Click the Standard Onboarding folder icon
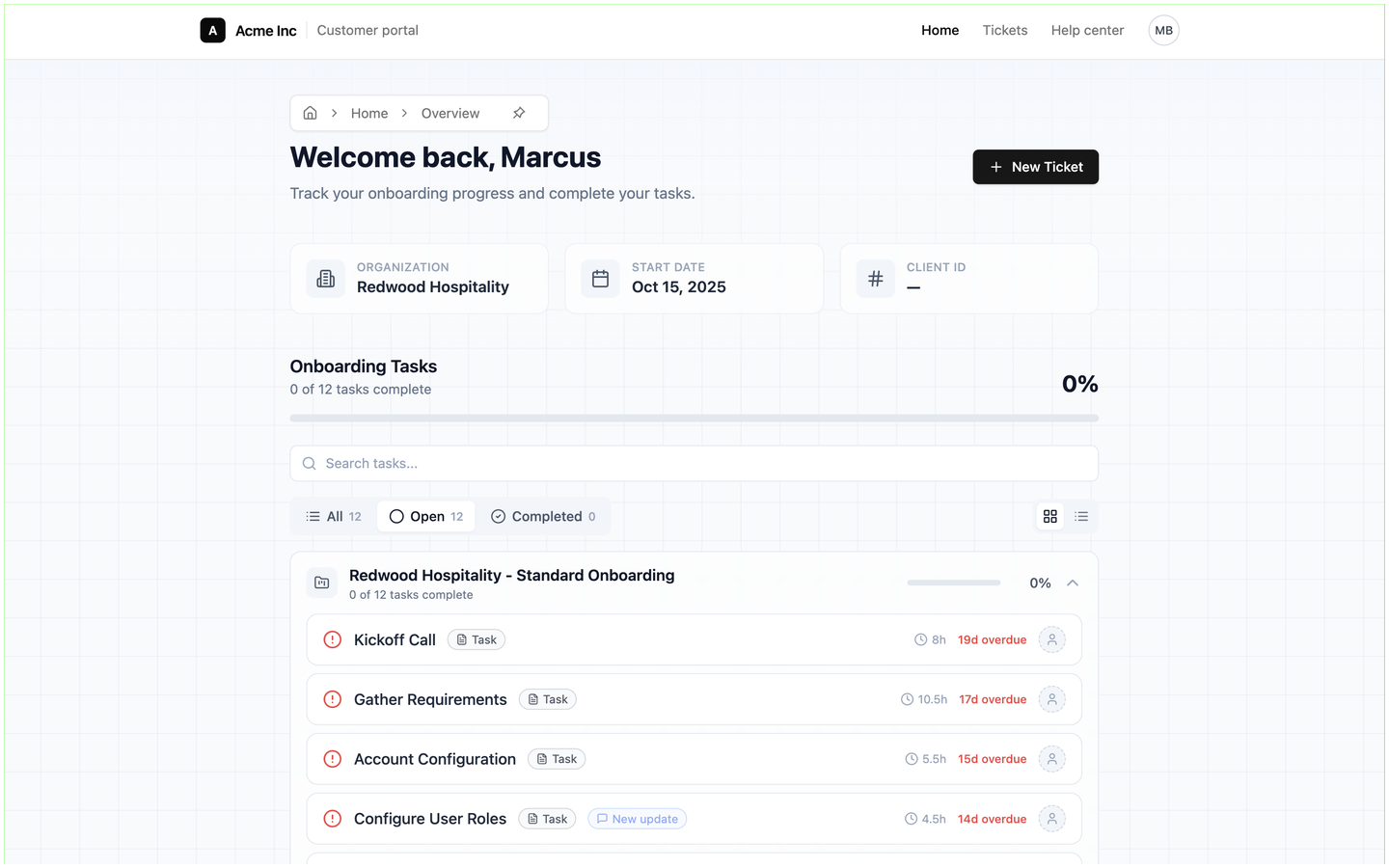The width and height of the screenshot is (1389, 868). pyautogui.click(x=322, y=583)
